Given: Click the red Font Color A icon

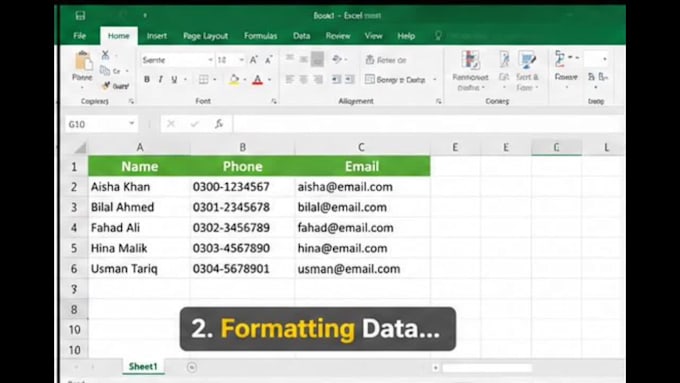Looking at the screenshot, I should (x=258, y=80).
